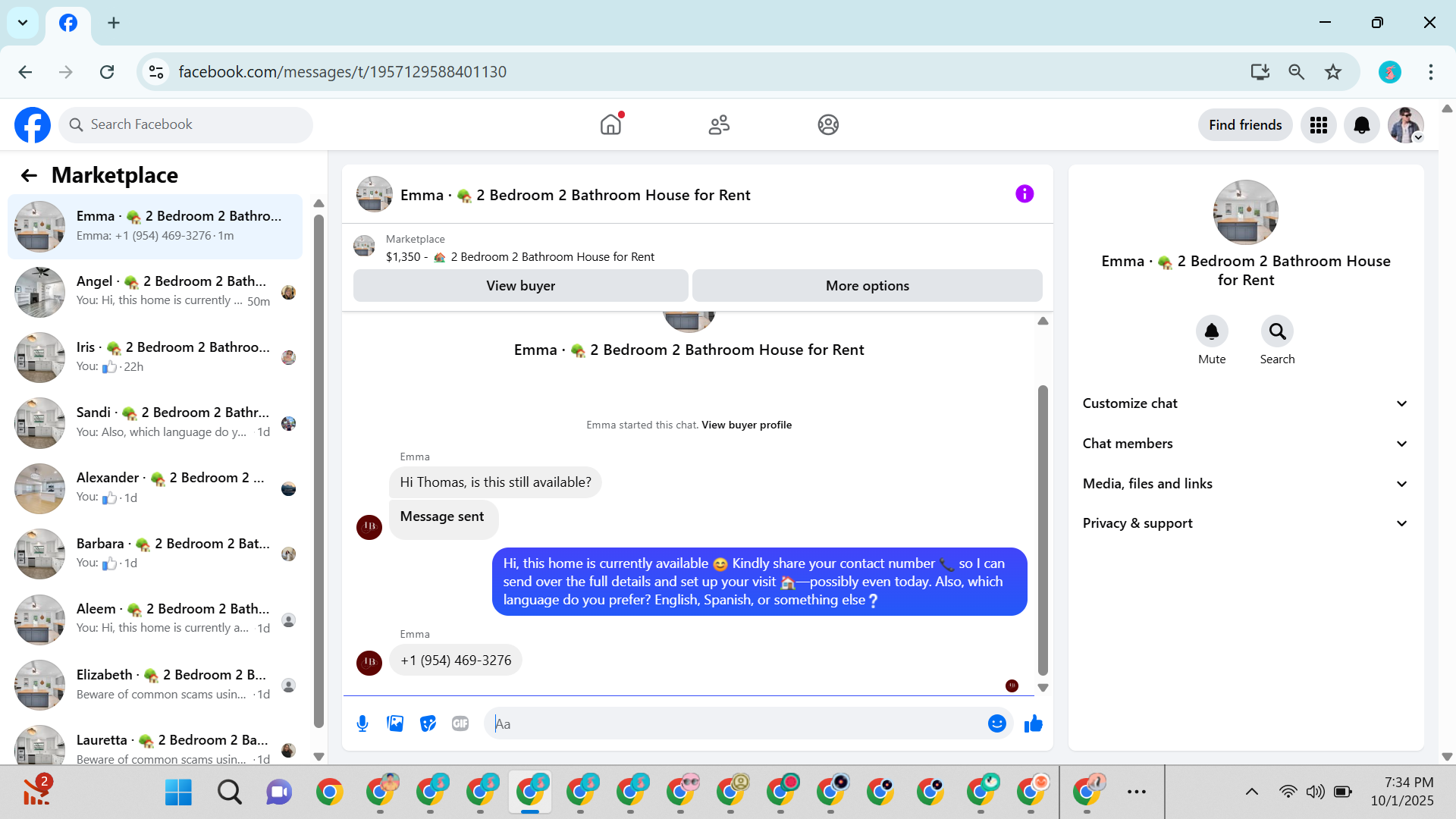Expand Customize chat section
This screenshot has width=1456, height=819.
(x=1246, y=403)
